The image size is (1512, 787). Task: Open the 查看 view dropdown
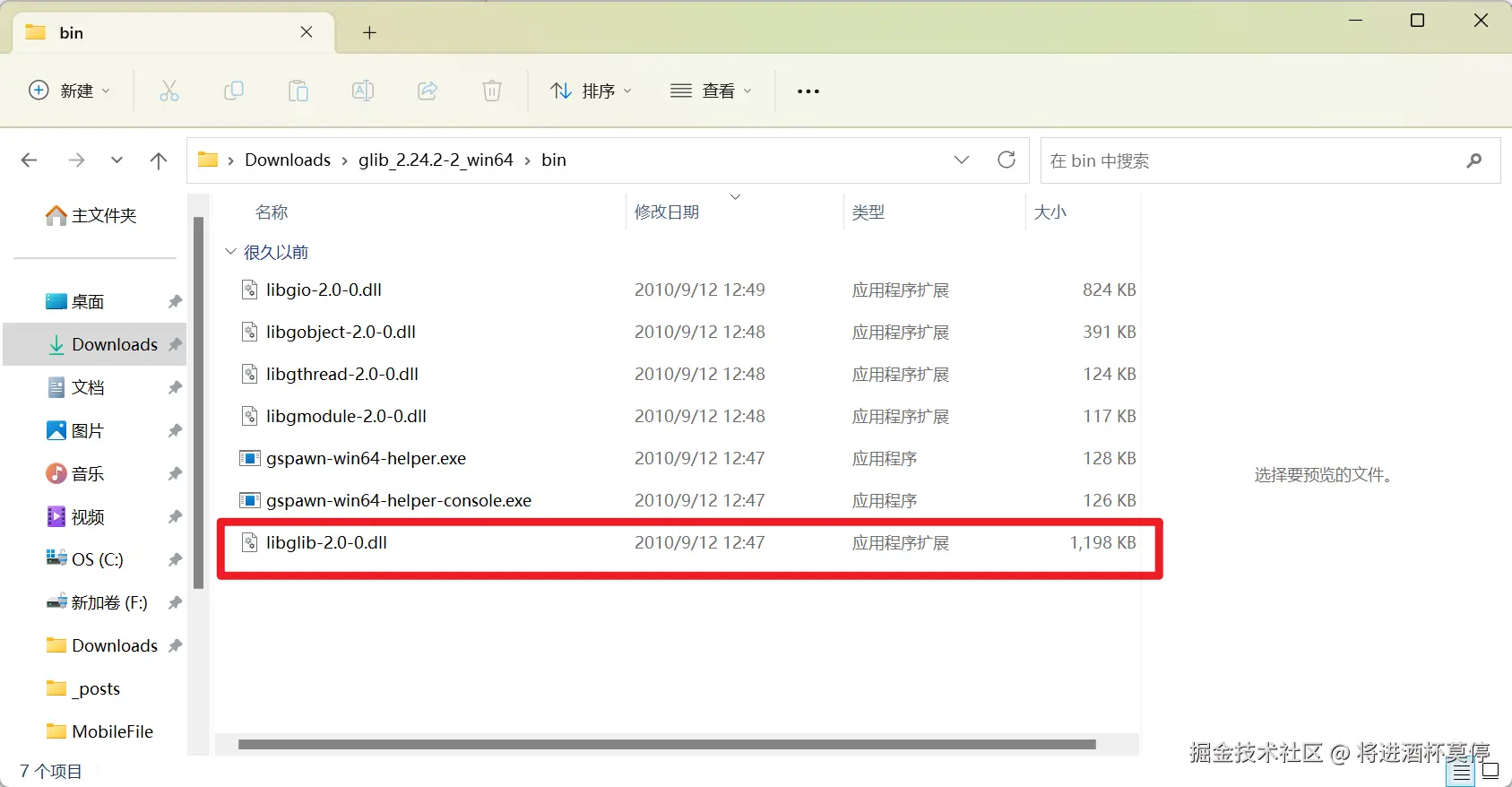pyautogui.click(x=712, y=91)
